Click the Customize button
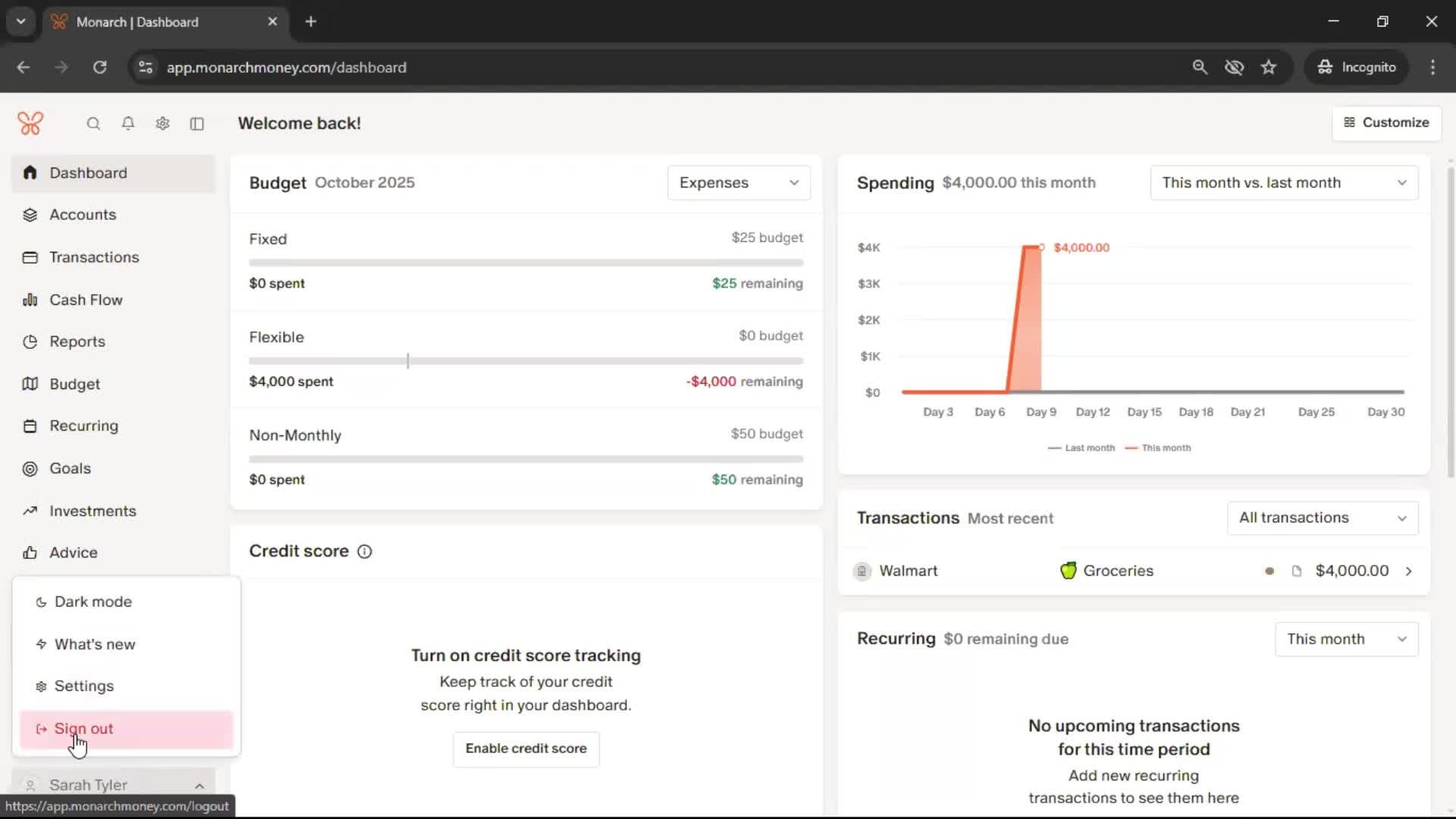Image resolution: width=1456 pixels, height=819 pixels. (x=1386, y=123)
